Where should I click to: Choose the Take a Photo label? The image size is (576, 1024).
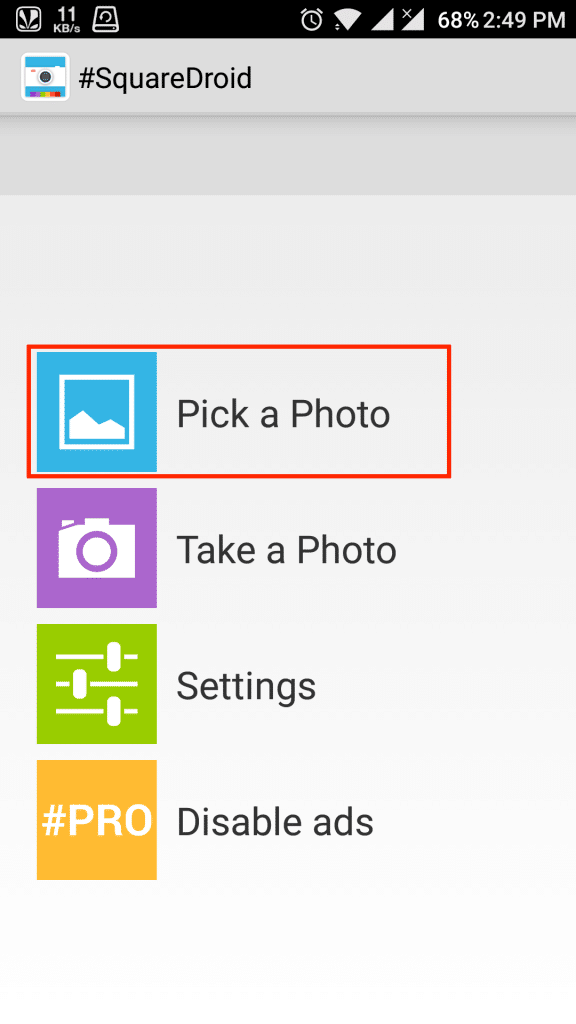[286, 549]
